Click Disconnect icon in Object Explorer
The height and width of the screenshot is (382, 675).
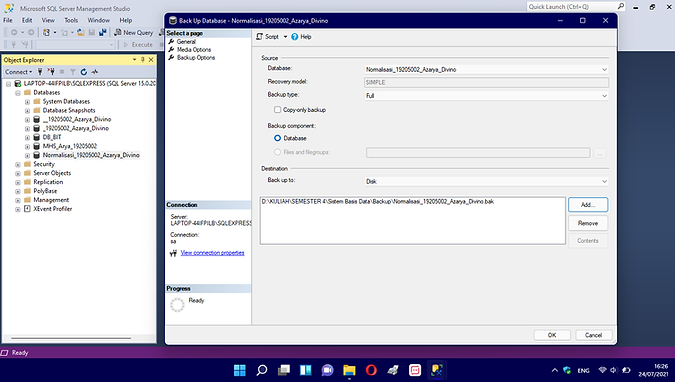pyautogui.click(x=51, y=72)
